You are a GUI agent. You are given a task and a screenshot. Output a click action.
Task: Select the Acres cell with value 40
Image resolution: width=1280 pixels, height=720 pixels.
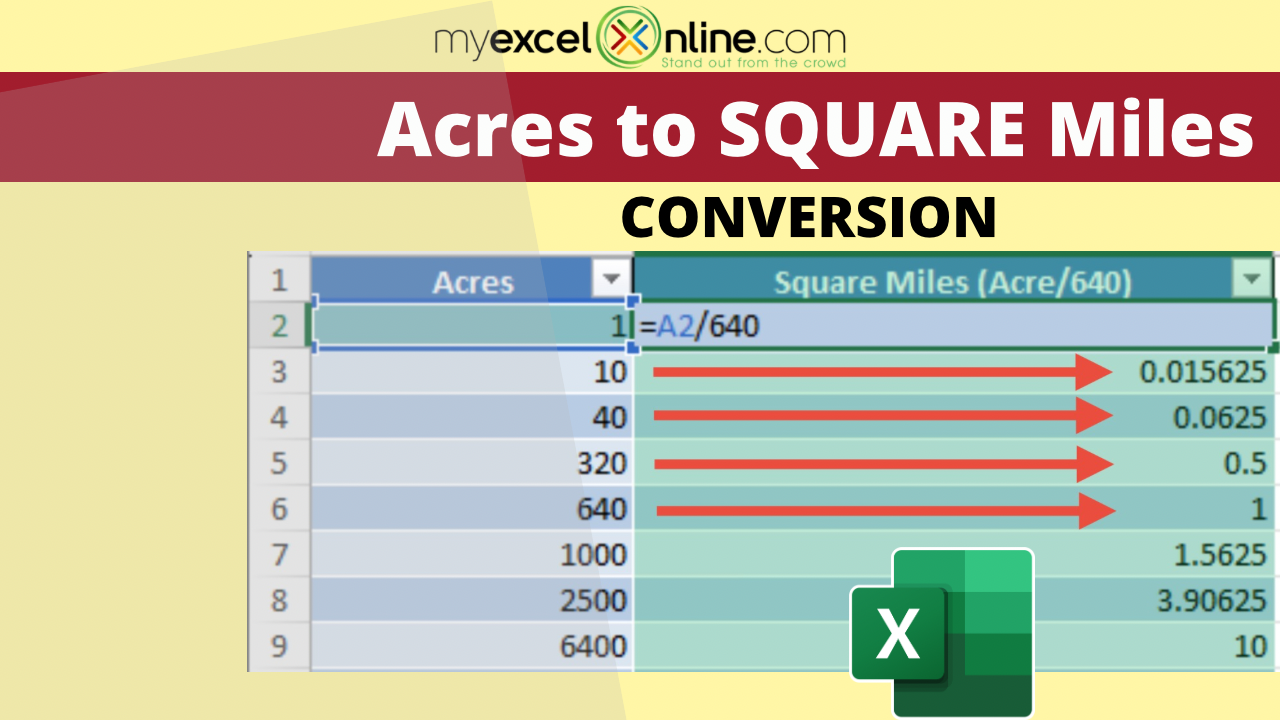[472, 417]
